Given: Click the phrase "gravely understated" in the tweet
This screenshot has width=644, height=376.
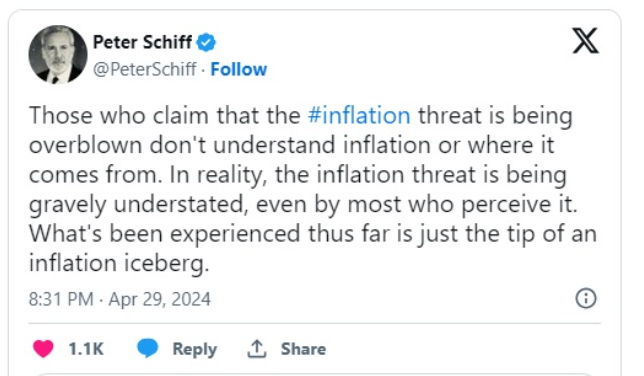Looking at the screenshot, I should (138, 204).
